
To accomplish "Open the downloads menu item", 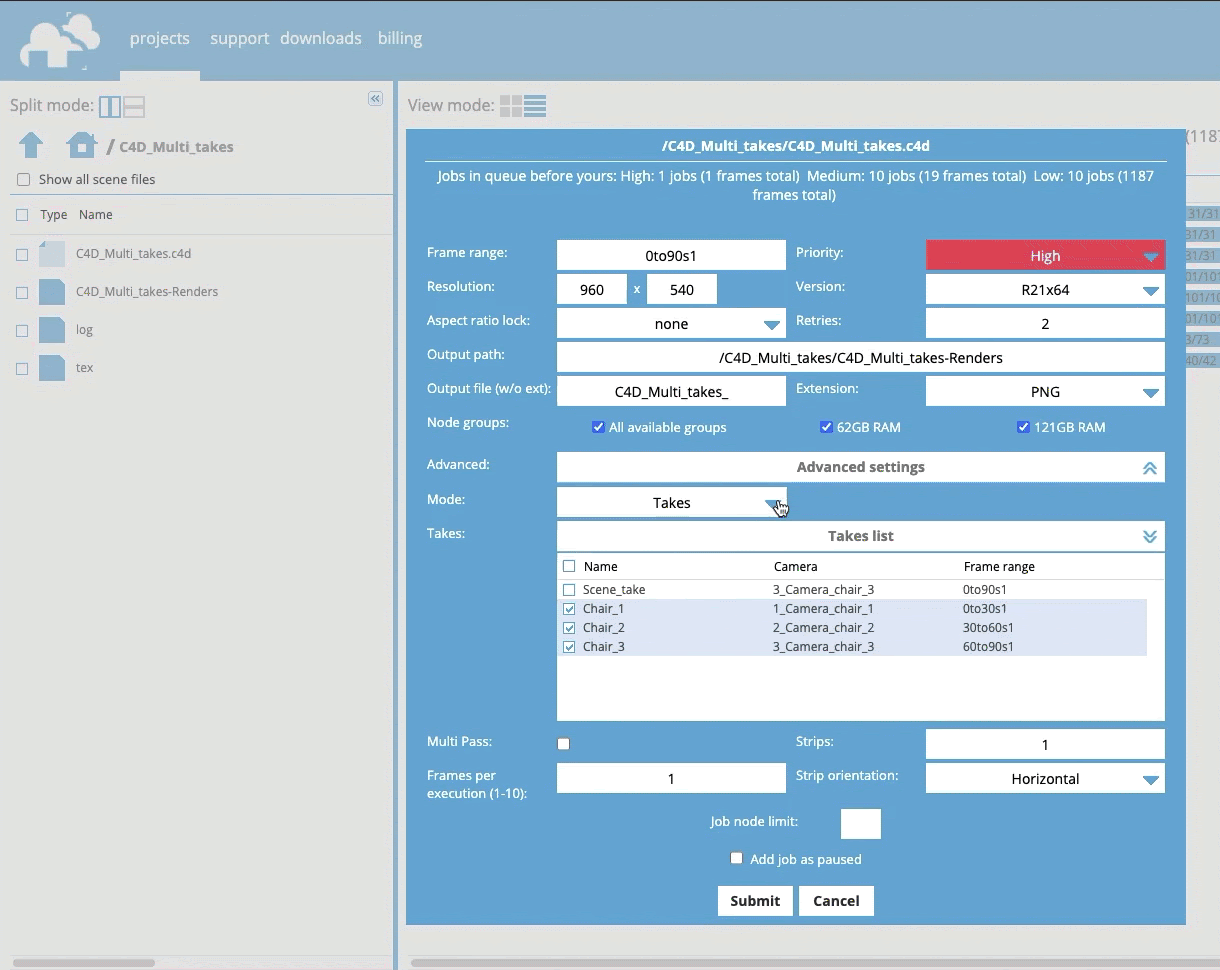I will [321, 38].
